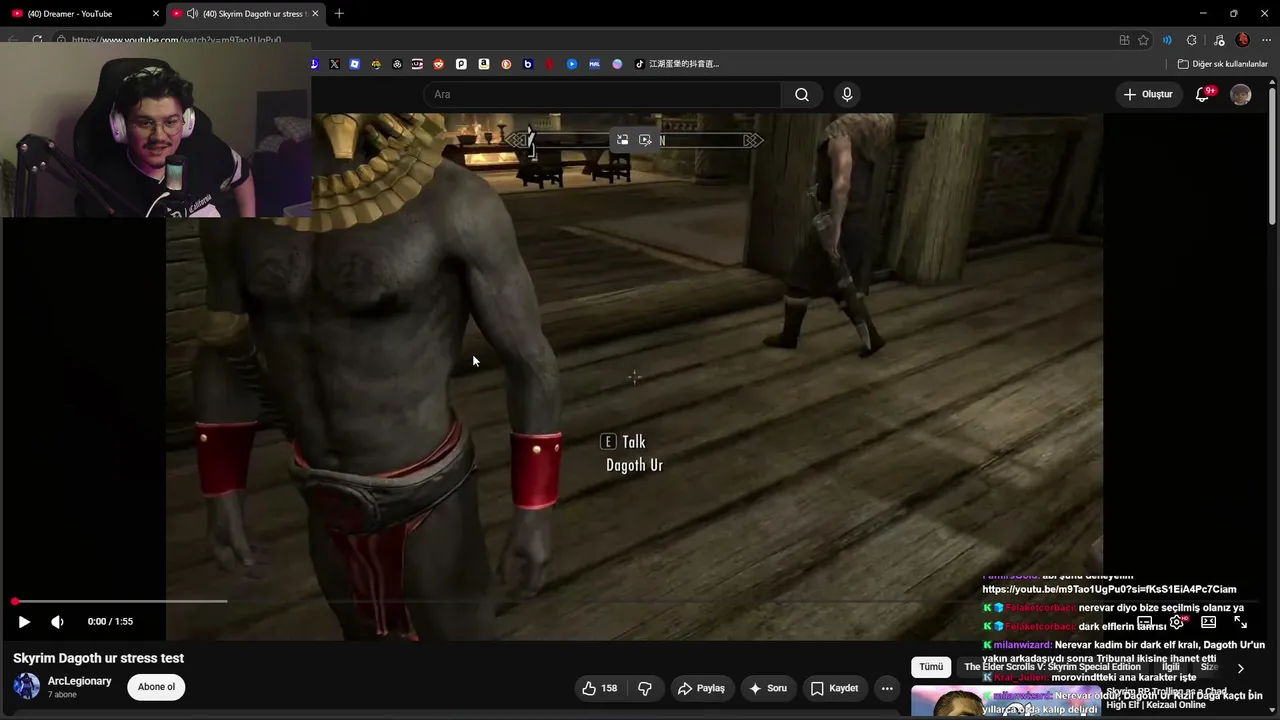Reload the page with refresh icon
Screen dimensions: 1280x720
[x=37, y=40]
